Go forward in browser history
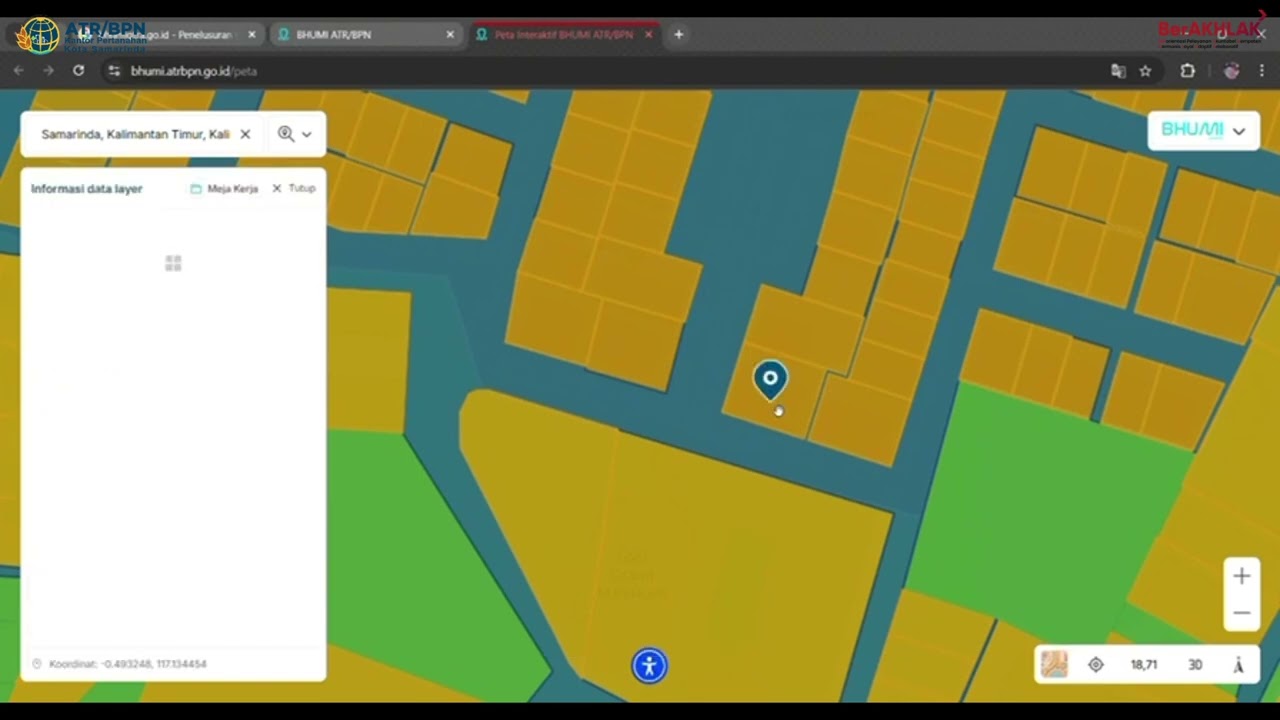Screen dimensions: 1280x720 point(48,71)
